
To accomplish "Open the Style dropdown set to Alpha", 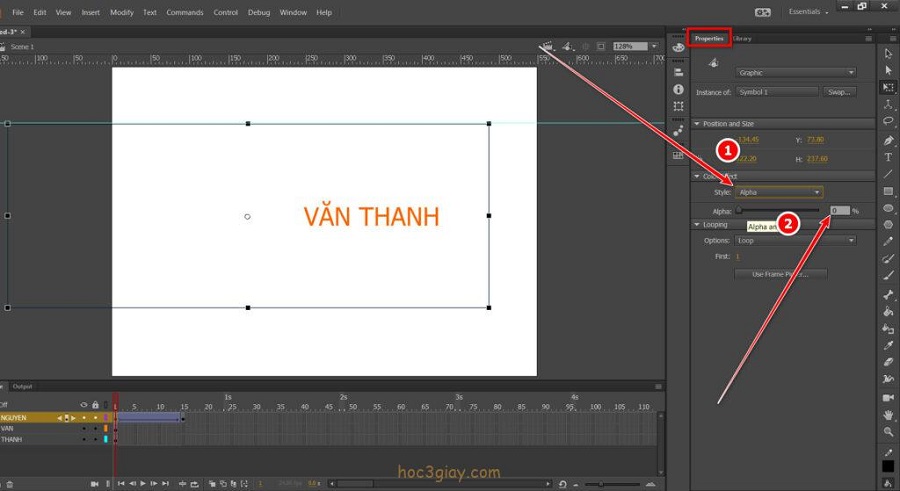I will 780,192.
